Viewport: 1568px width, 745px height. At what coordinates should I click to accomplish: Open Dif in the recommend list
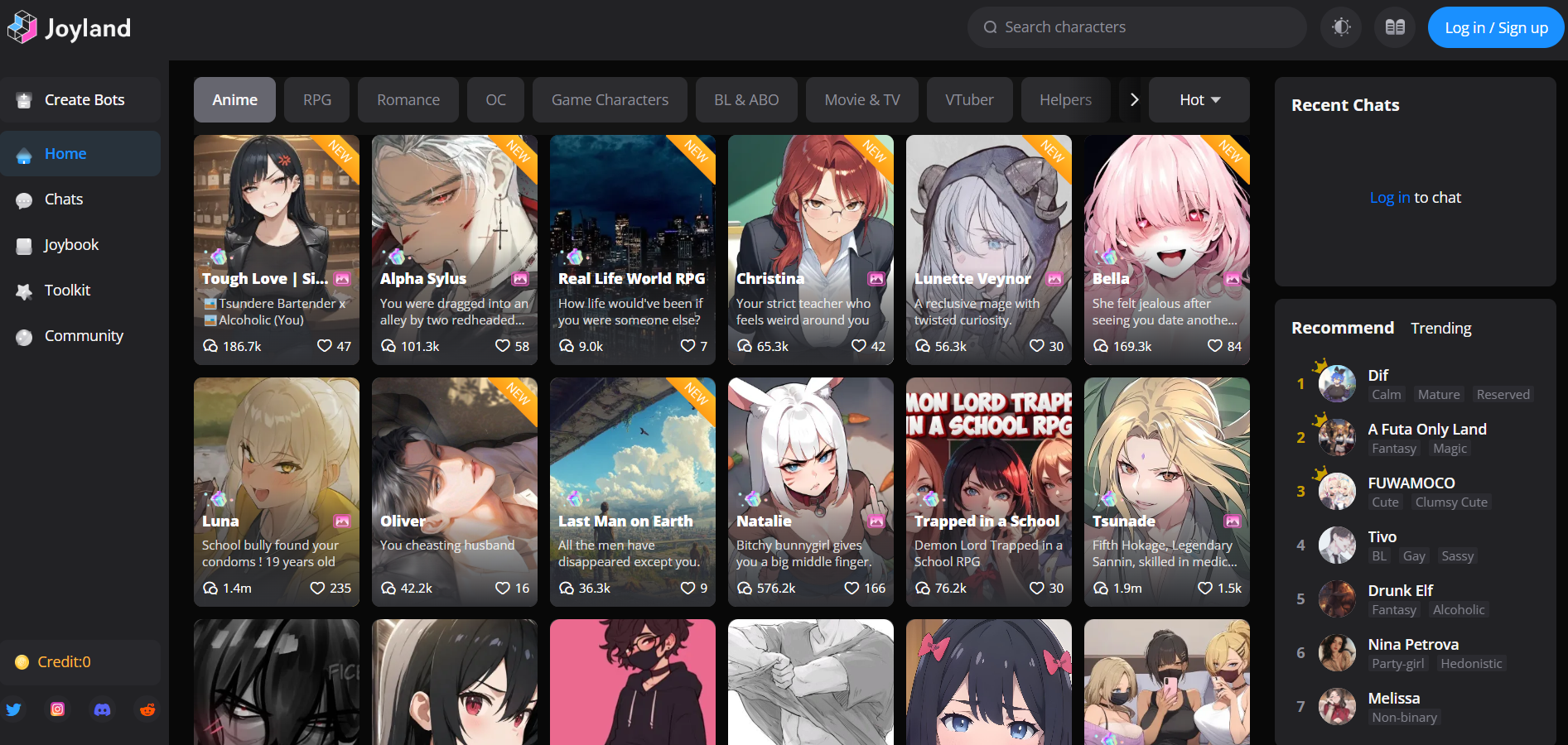[1416, 384]
